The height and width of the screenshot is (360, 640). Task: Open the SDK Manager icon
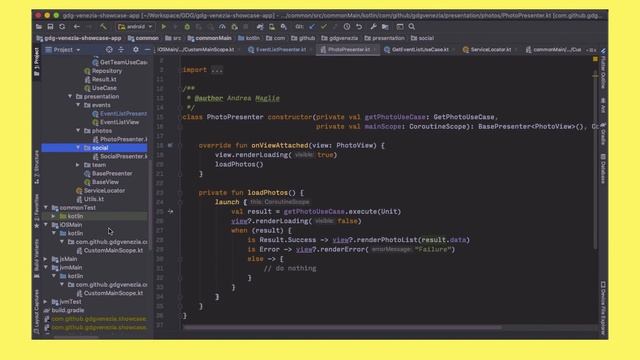283,27
